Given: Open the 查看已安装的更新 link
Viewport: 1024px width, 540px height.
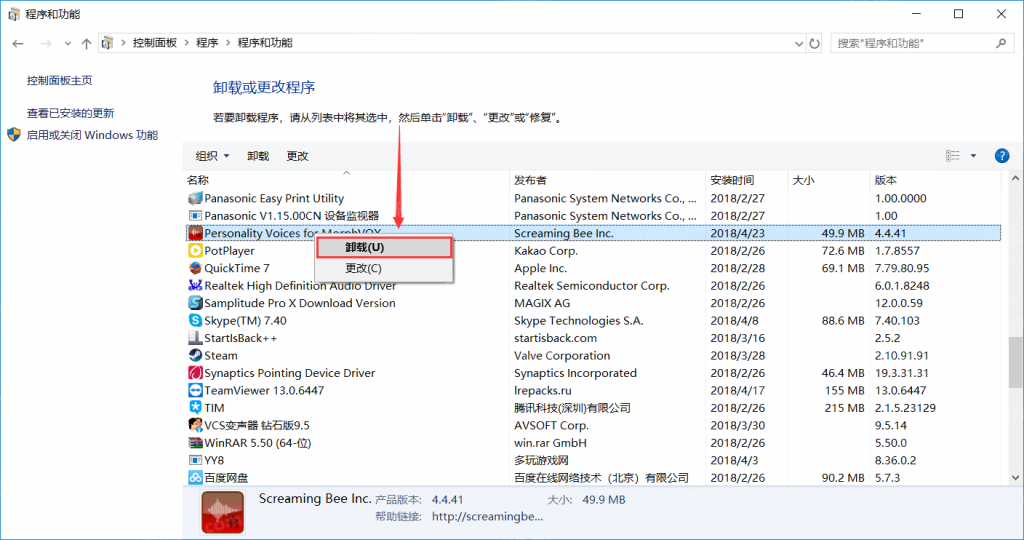Looking at the screenshot, I should (x=71, y=113).
